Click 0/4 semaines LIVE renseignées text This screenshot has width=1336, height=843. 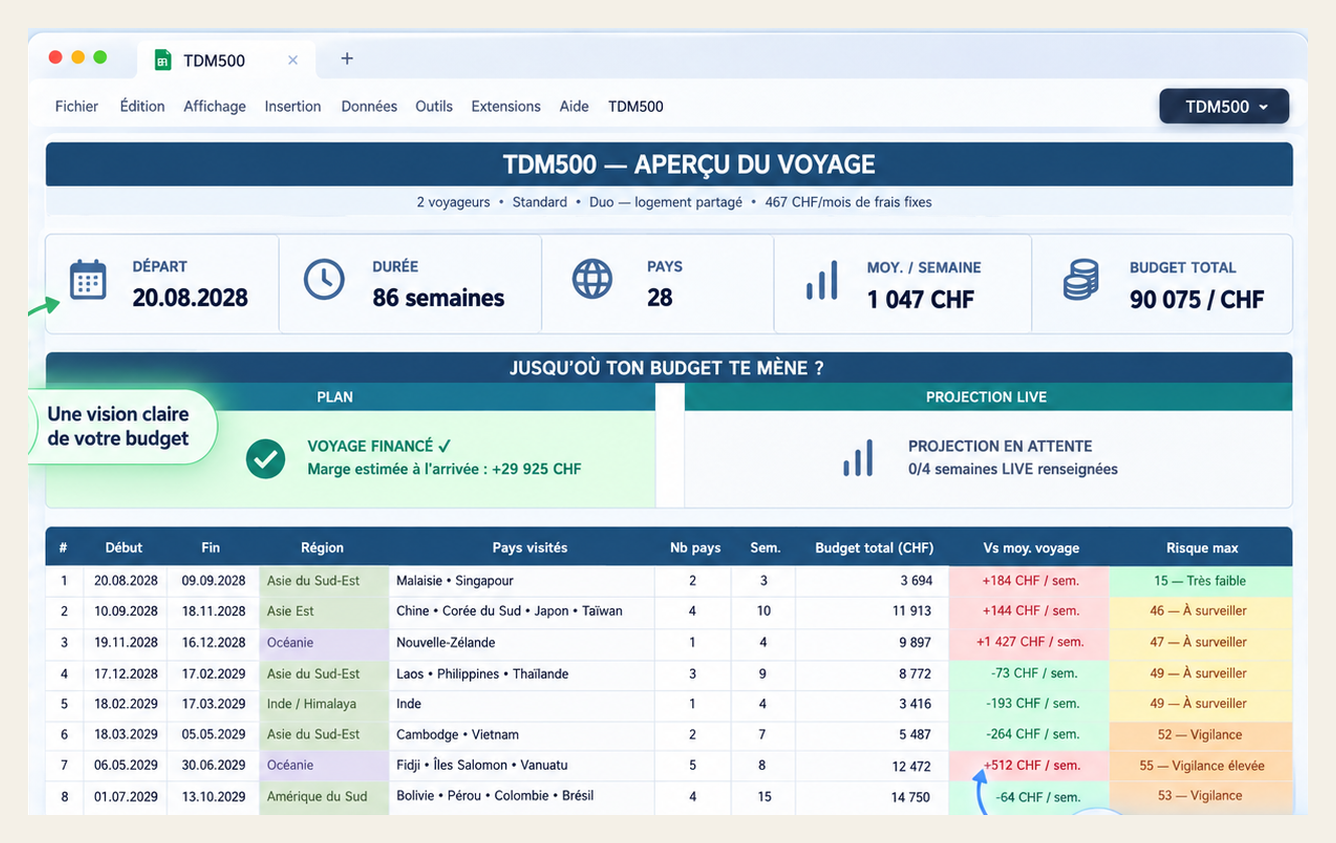pos(1013,469)
